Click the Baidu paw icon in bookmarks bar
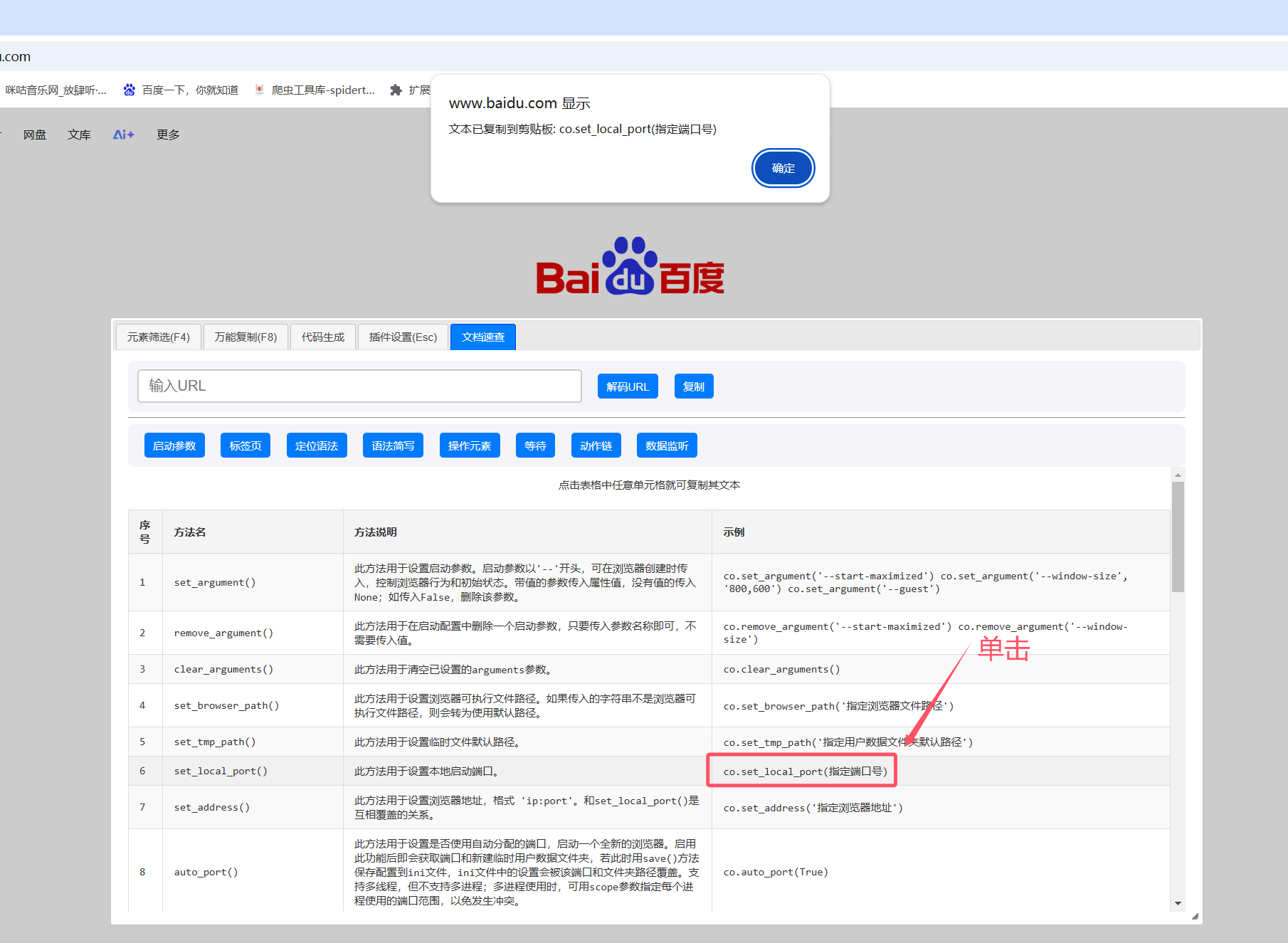This screenshot has width=1288, height=943. [129, 90]
